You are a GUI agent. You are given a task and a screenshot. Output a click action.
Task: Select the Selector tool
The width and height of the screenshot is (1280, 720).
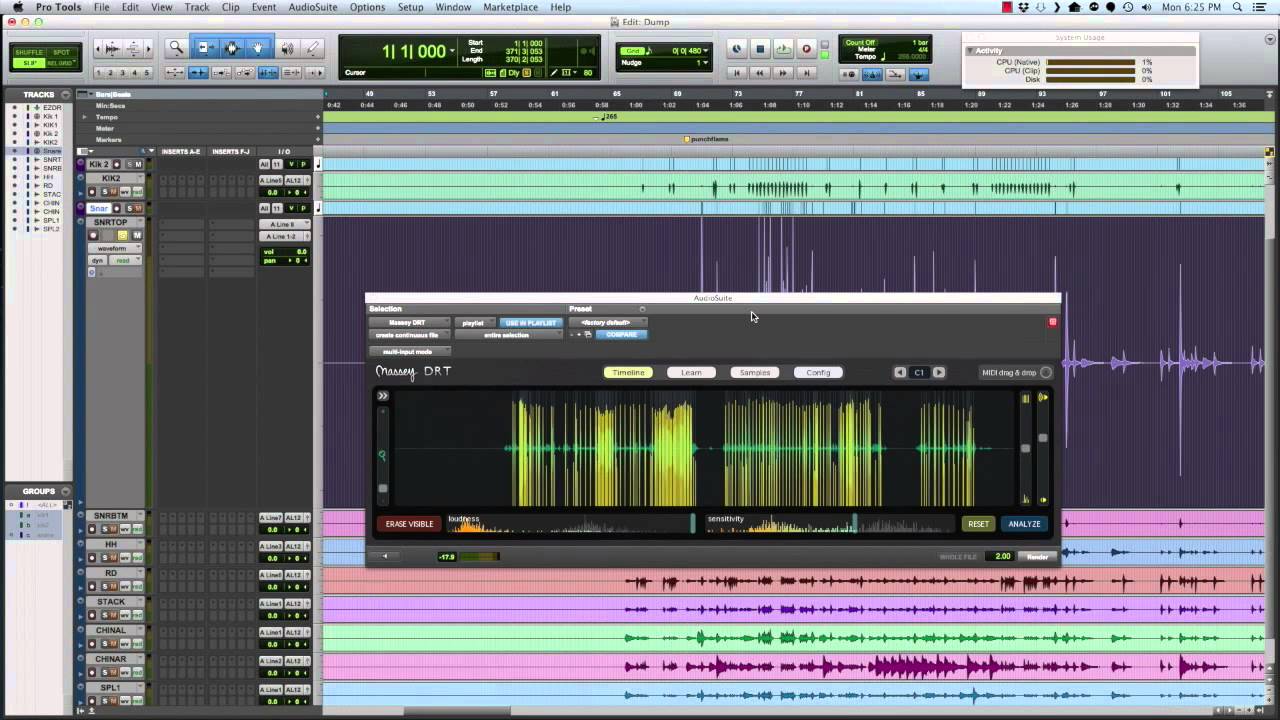(232, 47)
